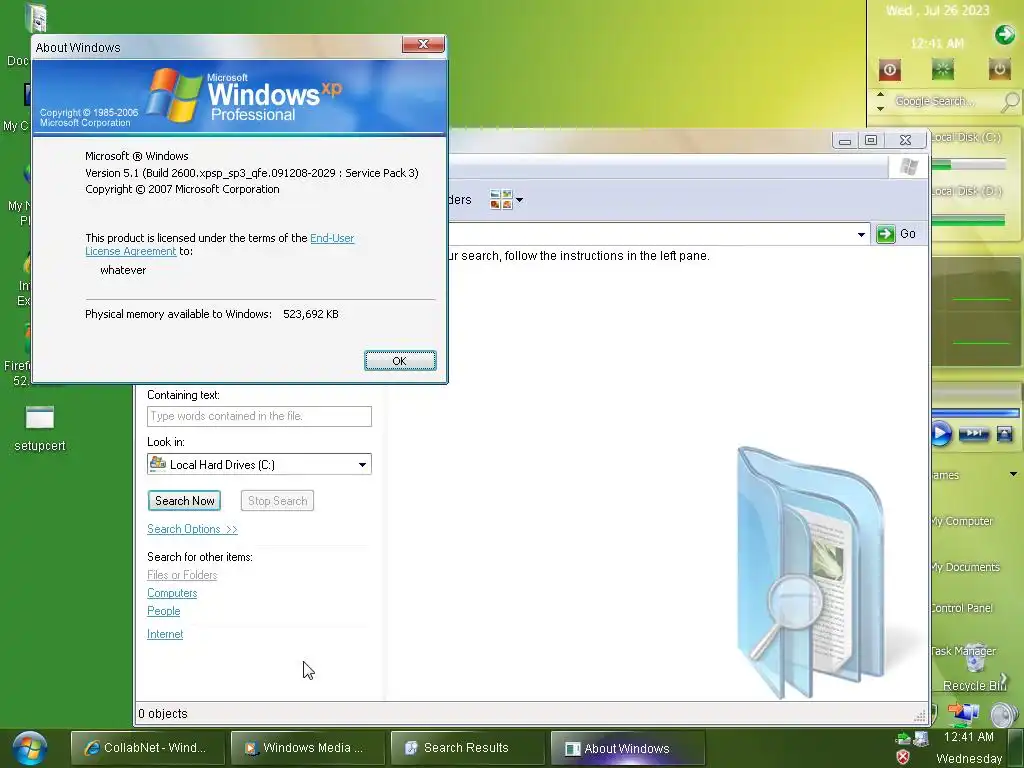1024x768 pixels.
Task: Expand the sidebar shortcuts dropdown arrow
Action: pos(1013,474)
